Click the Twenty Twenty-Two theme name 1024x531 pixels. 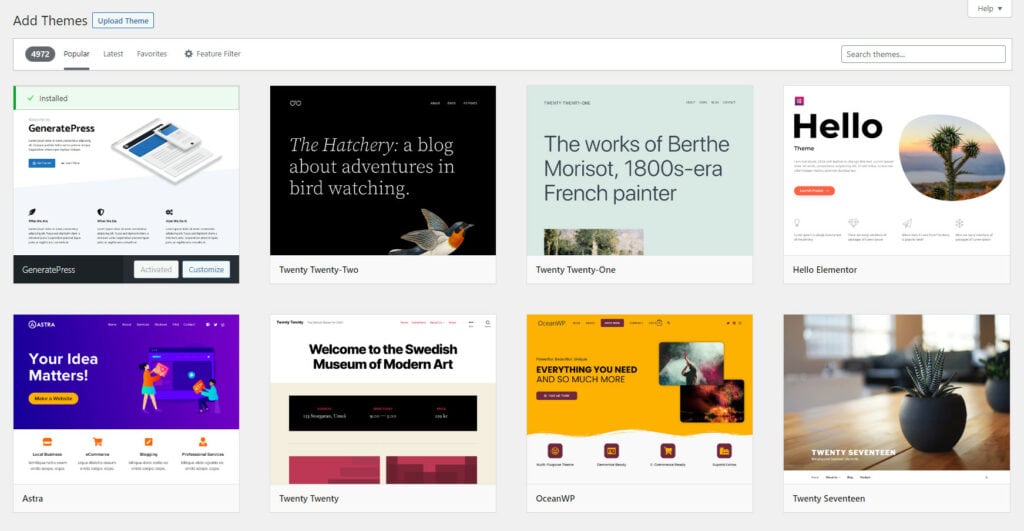click(319, 270)
